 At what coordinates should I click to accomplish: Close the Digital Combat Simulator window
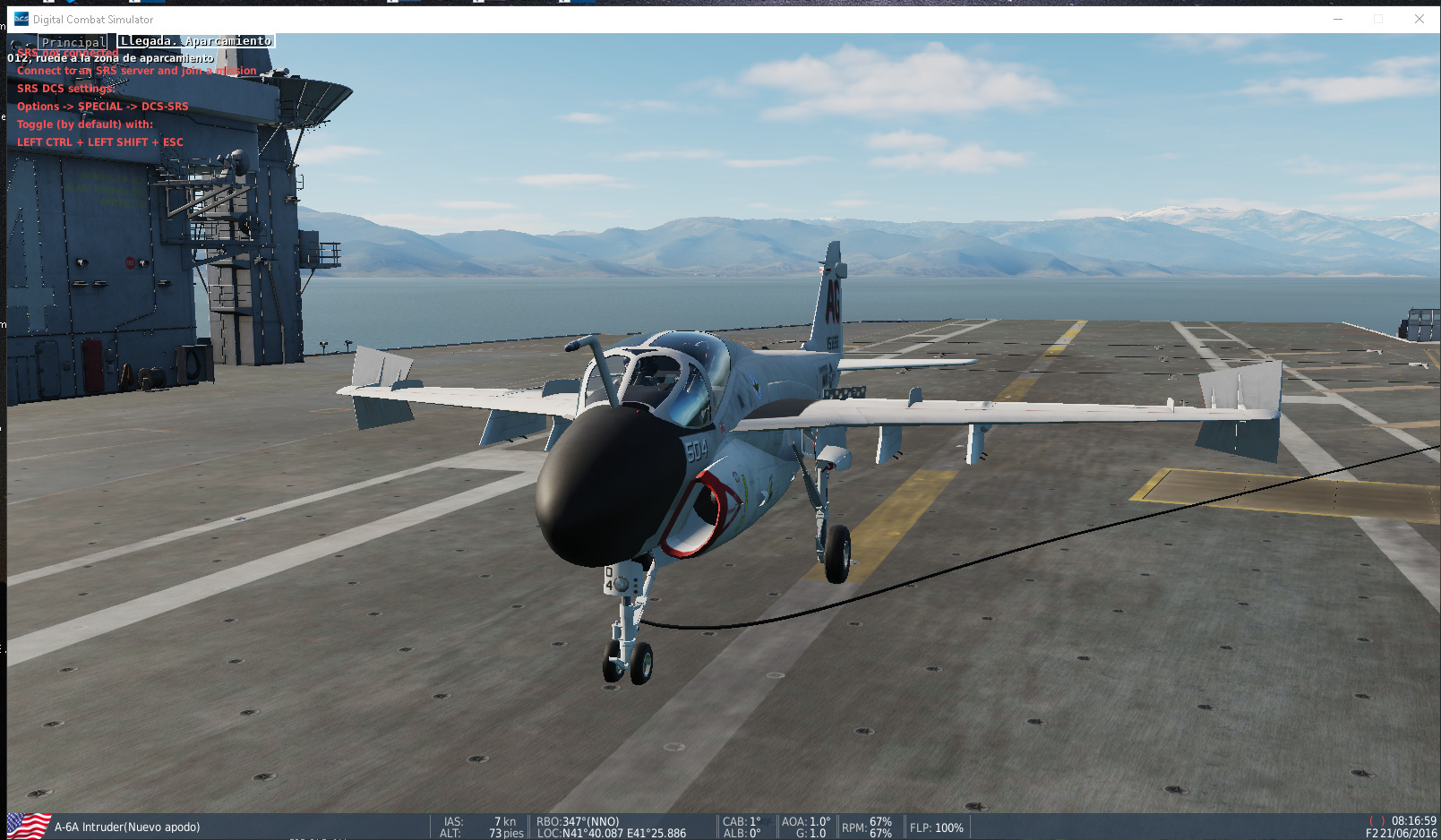(x=1420, y=19)
